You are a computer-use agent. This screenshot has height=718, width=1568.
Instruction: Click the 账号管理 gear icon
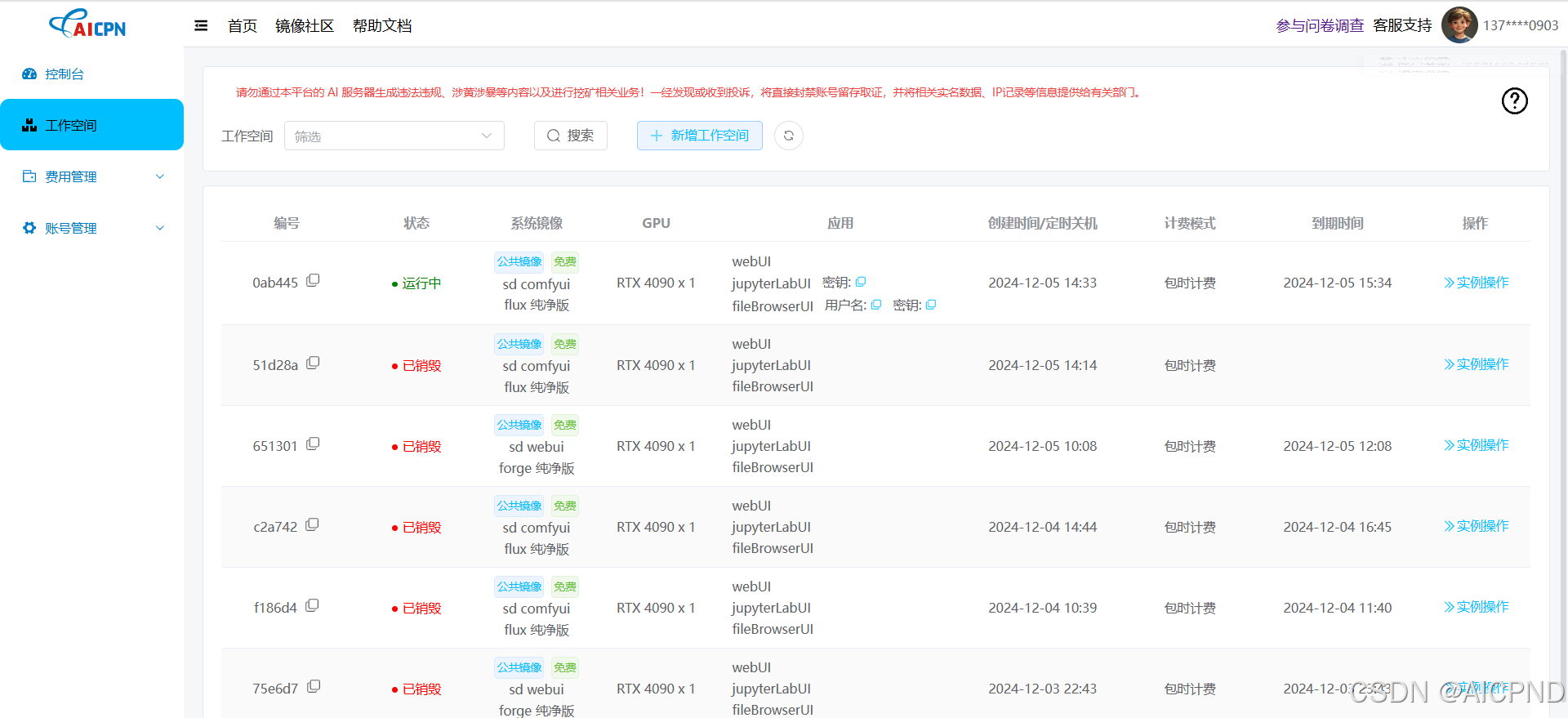point(29,228)
